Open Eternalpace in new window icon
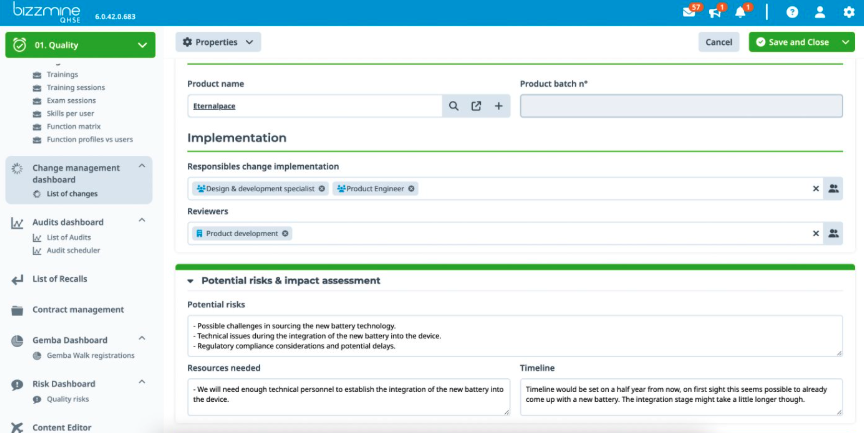Viewport: 864px width, 433px height. pos(476,106)
